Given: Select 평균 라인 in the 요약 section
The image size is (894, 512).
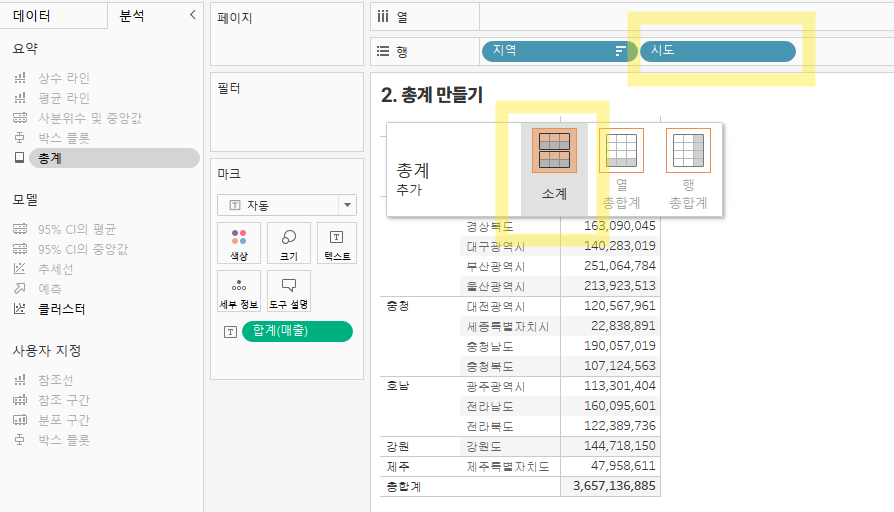Looking at the screenshot, I should tap(64, 98).
